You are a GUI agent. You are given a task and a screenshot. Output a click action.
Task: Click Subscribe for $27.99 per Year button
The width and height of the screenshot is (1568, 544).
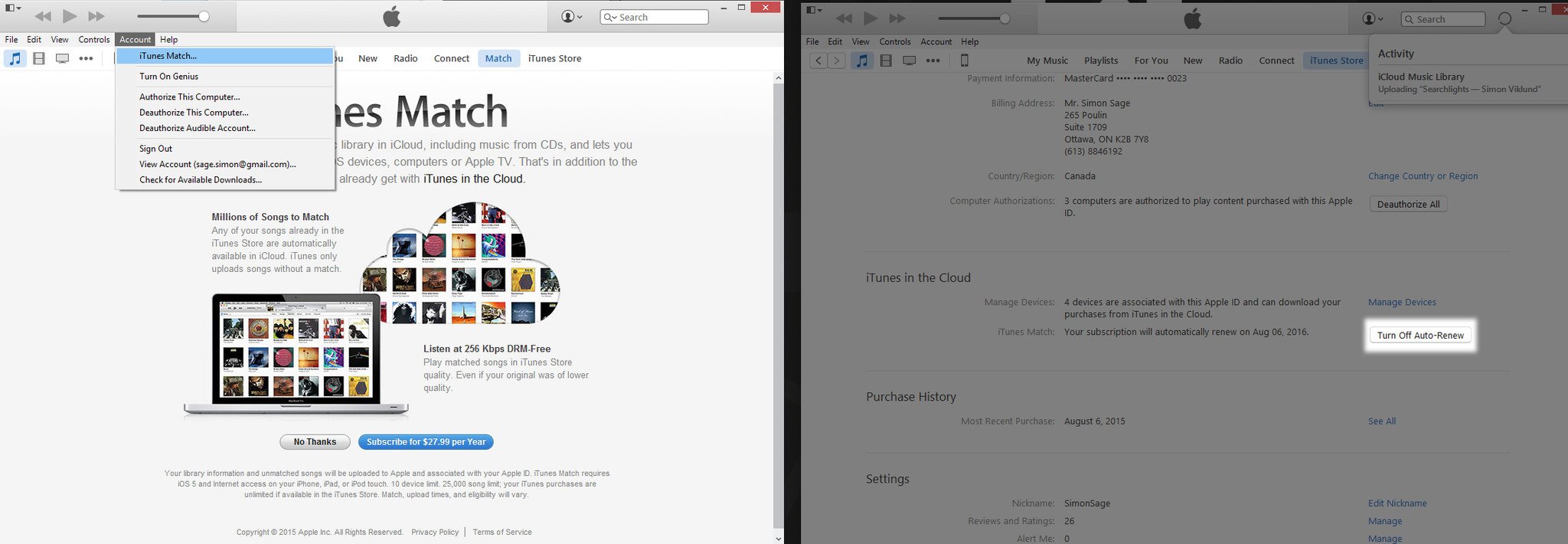(x=426, y=442)
